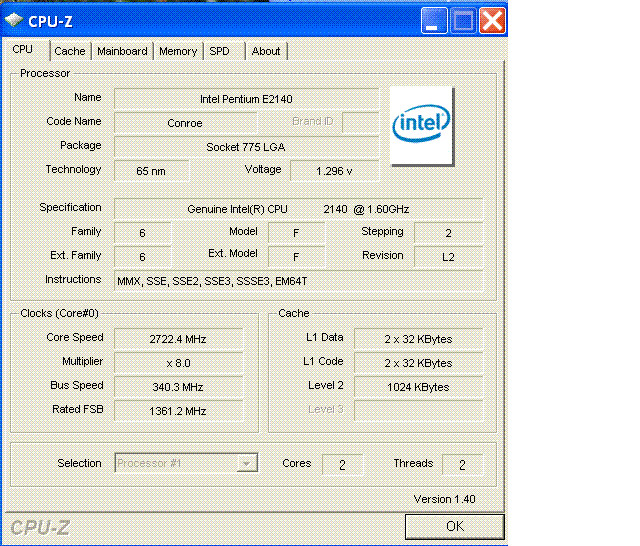Click the Cores count field
This screenshot has height=546, width=640.
click(342, 465)
